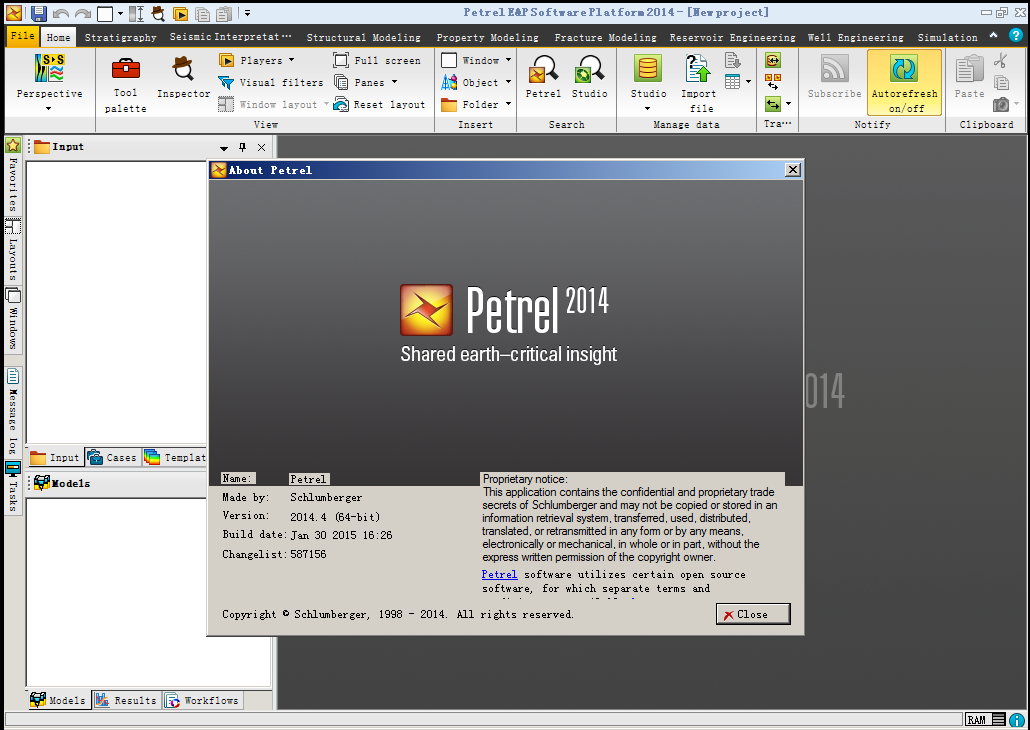This screenshot has width=1030, height=730.
Task: Click the Players icon in quick access toolbar
Action: pyautogui.click(x=180, y=14)
